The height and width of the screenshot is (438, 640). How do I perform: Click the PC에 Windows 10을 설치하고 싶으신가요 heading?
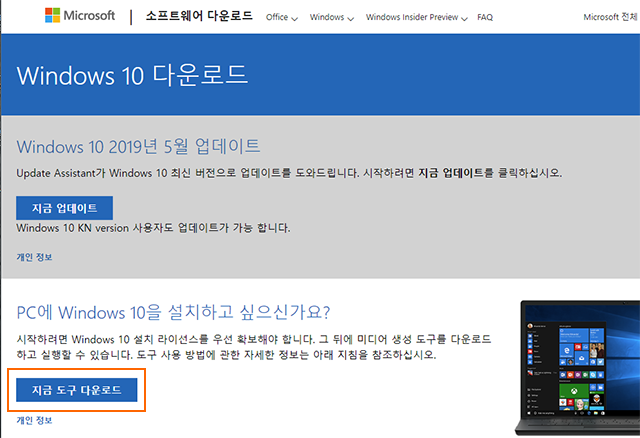pyautogui.click(x=173, y=313)
